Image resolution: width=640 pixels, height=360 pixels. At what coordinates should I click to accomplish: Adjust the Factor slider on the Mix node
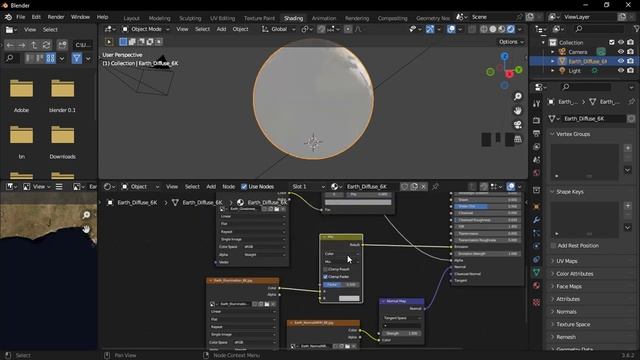coord(341,284)
